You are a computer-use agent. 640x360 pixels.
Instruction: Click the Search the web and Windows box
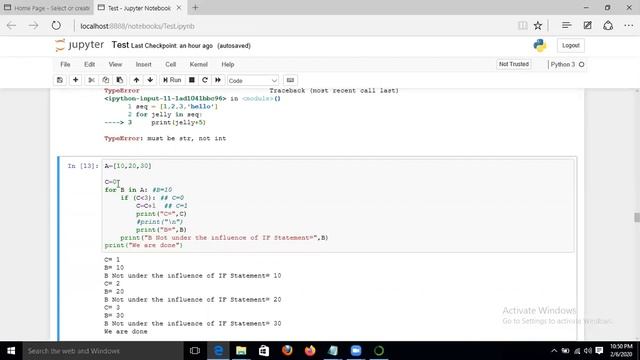(x=103, y=351)
